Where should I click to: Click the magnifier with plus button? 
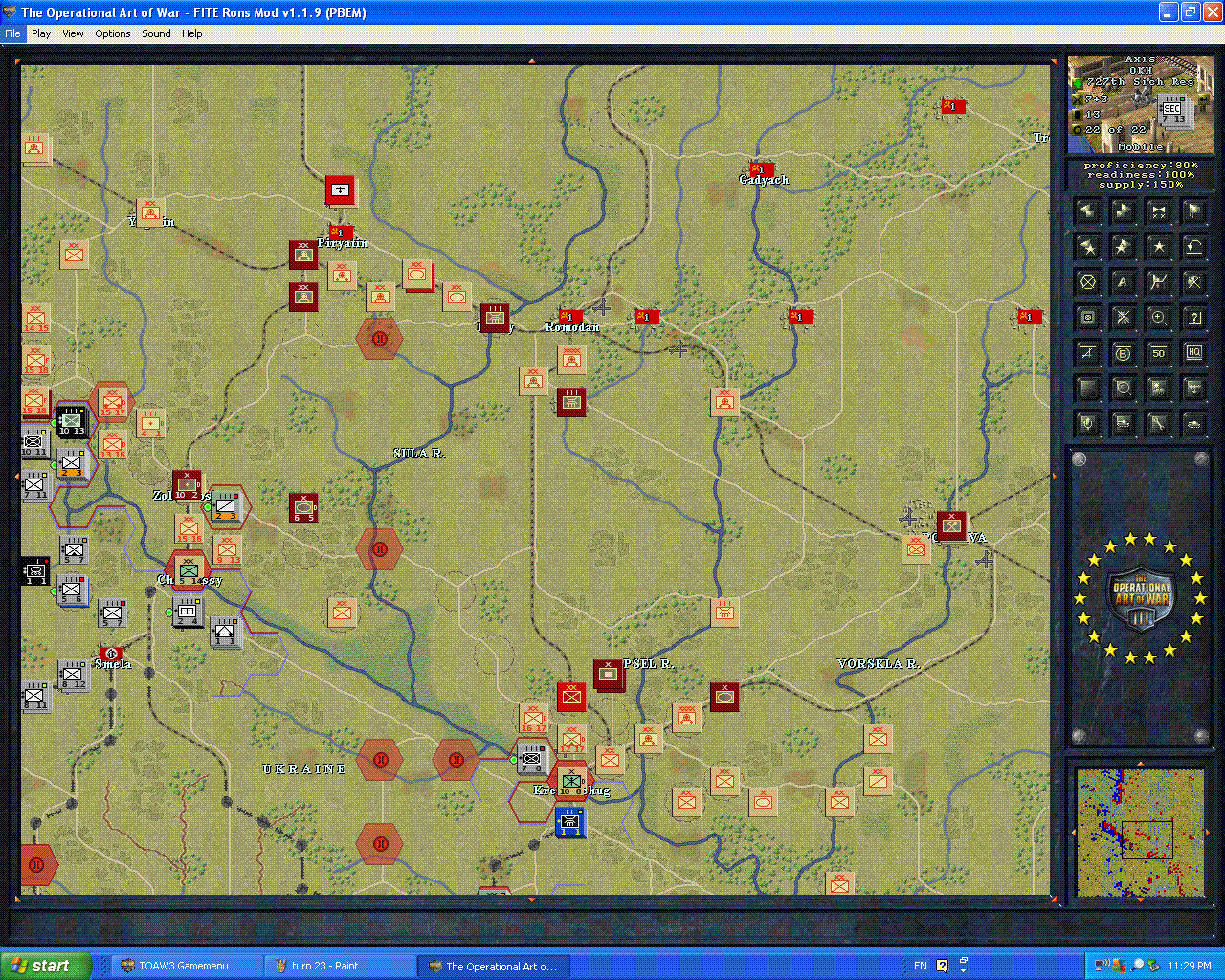pos(1158,318)
